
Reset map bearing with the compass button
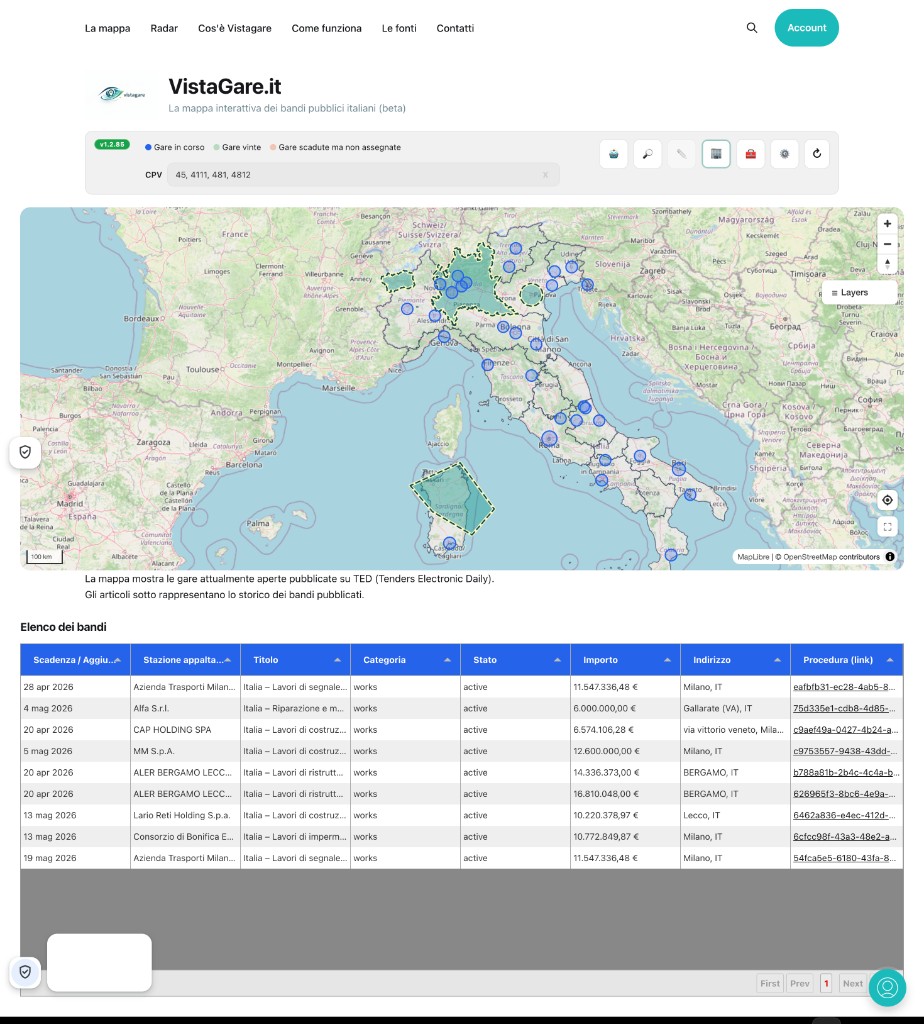[887, 264]
